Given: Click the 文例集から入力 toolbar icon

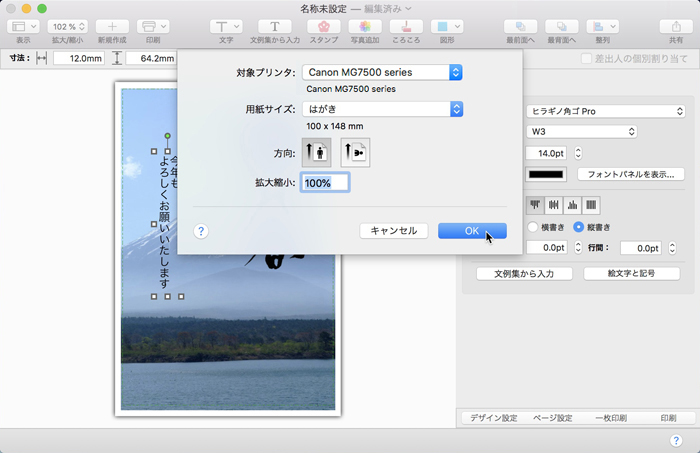Looking at the screenshot, I should pyautogui.click(x=274, y=26).
